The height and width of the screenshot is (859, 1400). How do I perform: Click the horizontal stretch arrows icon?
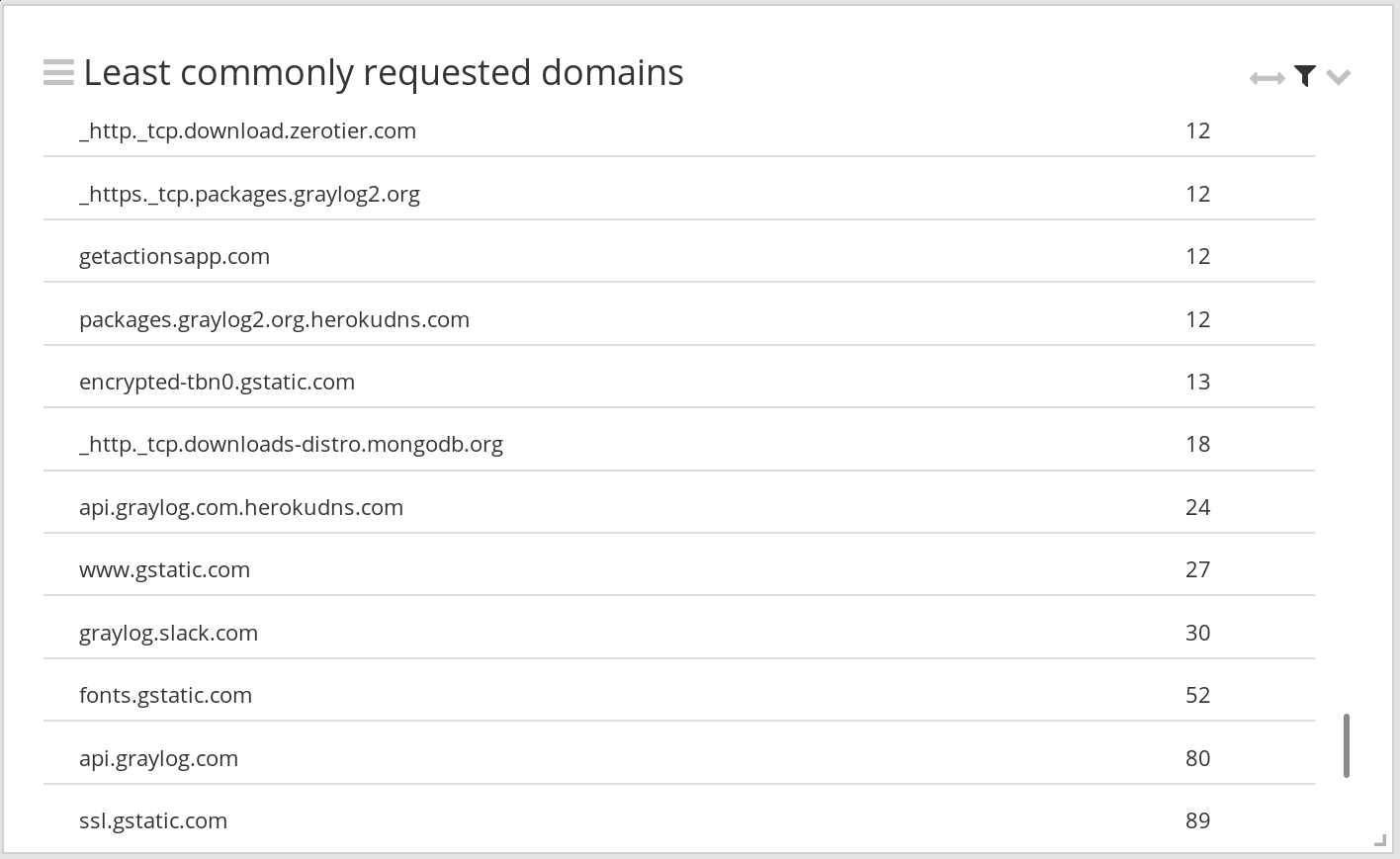1267,77
